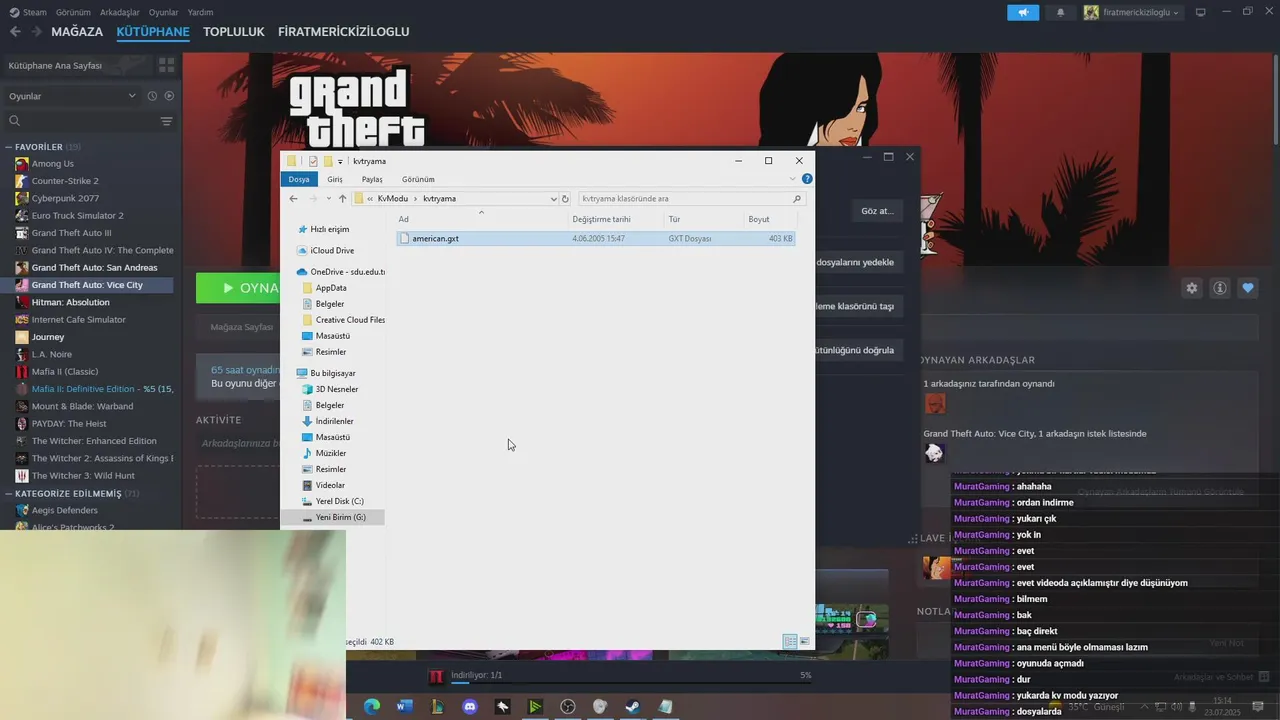The width and height of the screenshot is (1280, 720).
Task: Open İndirilenler in Explorer navigation pane
Action: pos(334,421)
